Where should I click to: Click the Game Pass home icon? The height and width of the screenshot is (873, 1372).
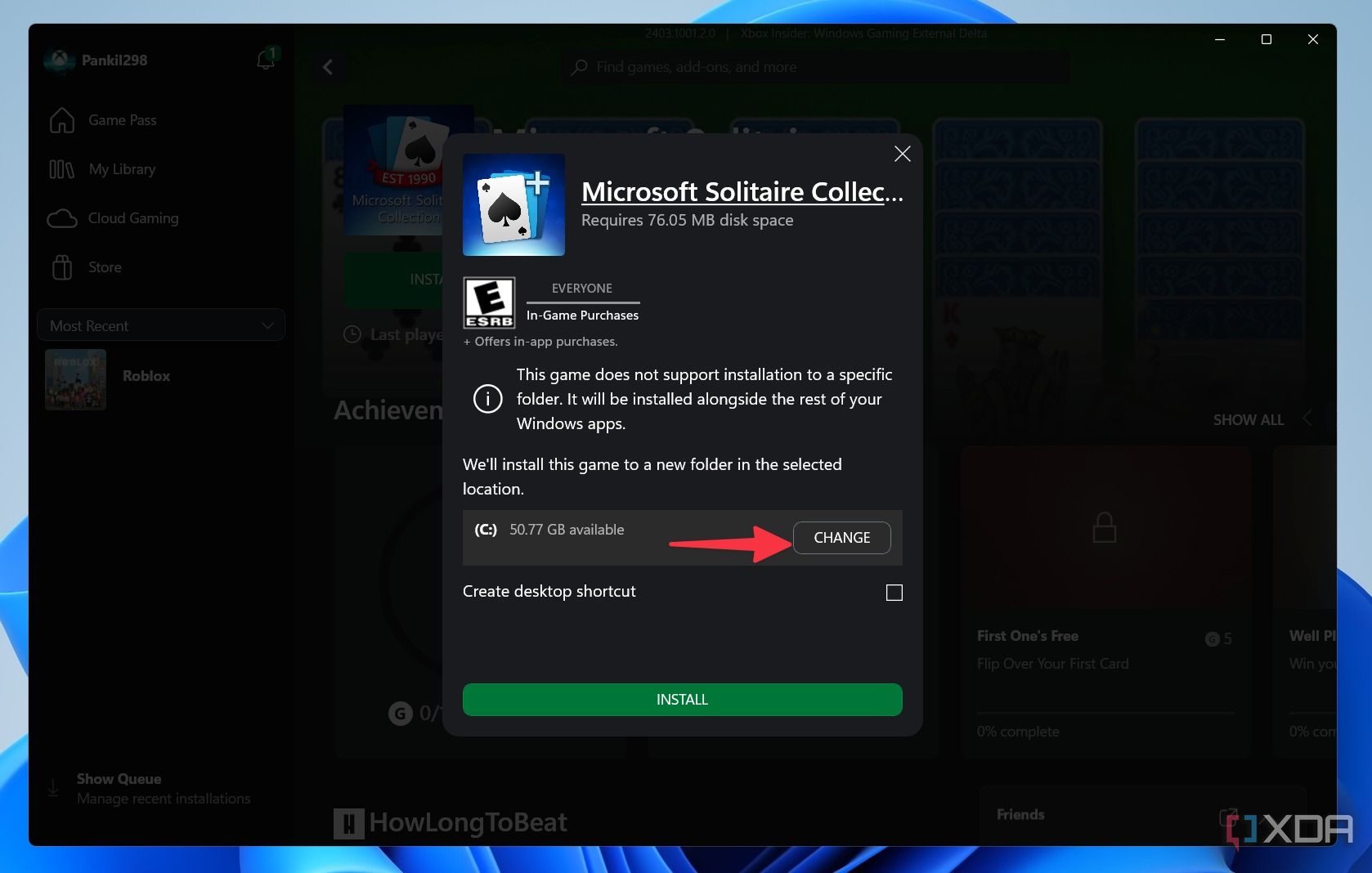62,120
